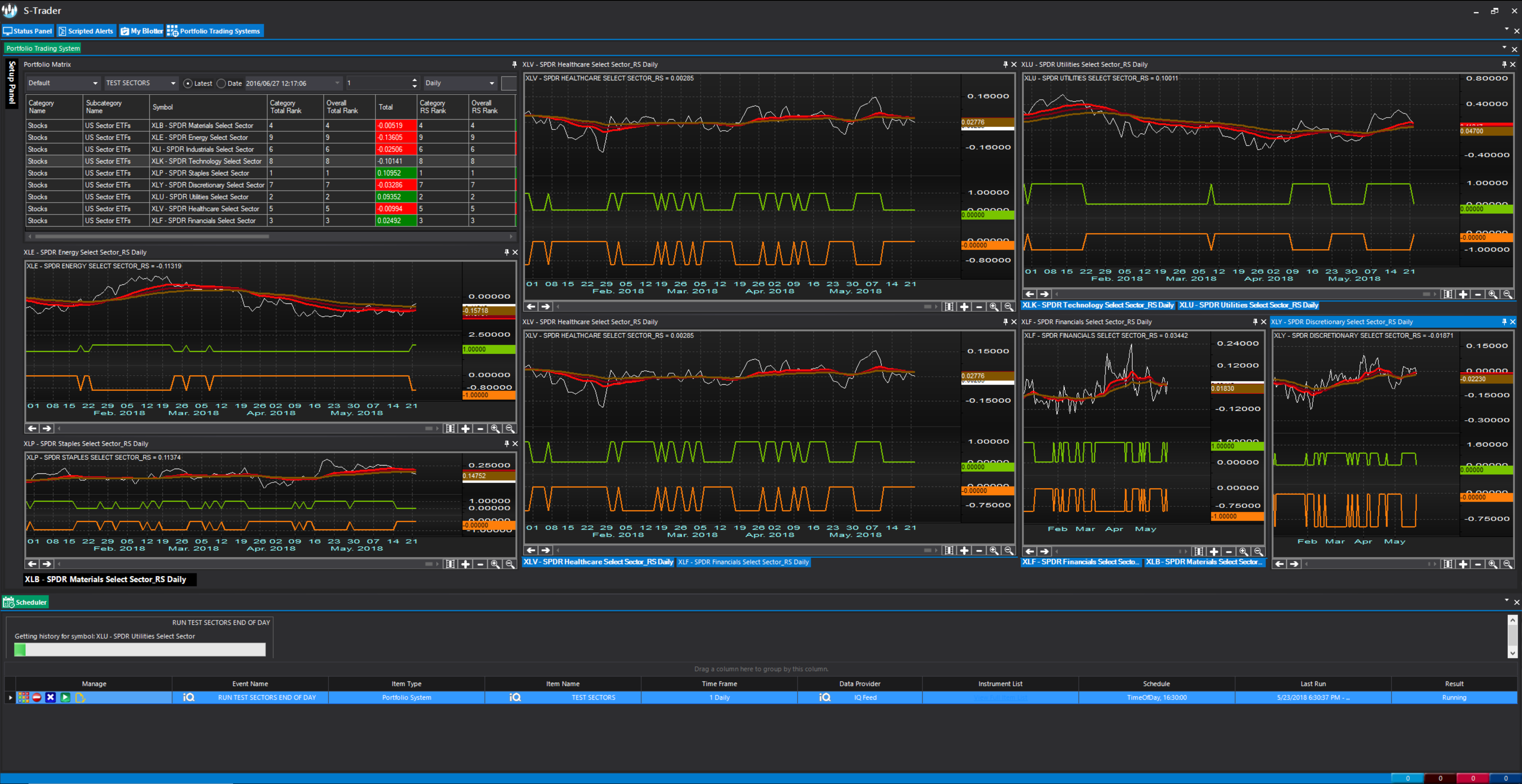Screen dimensions: 1522x784
Task: Zoom out on top XLV Healthcare chart
Action: point(1009,307)
